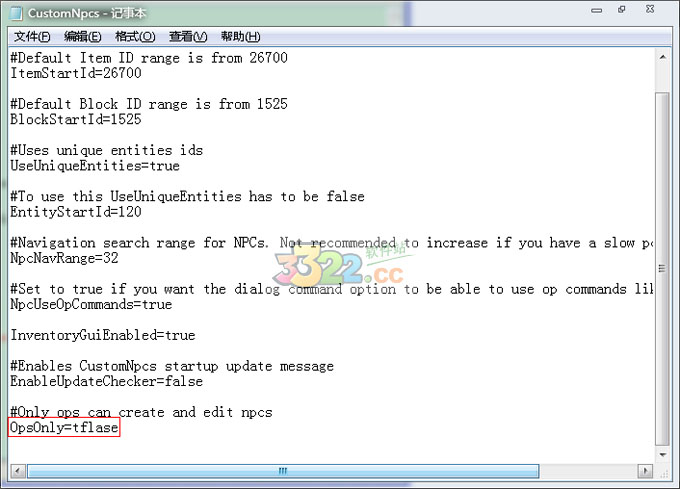Click the horizontal scrollbar thumb

[x=283, y=471]
